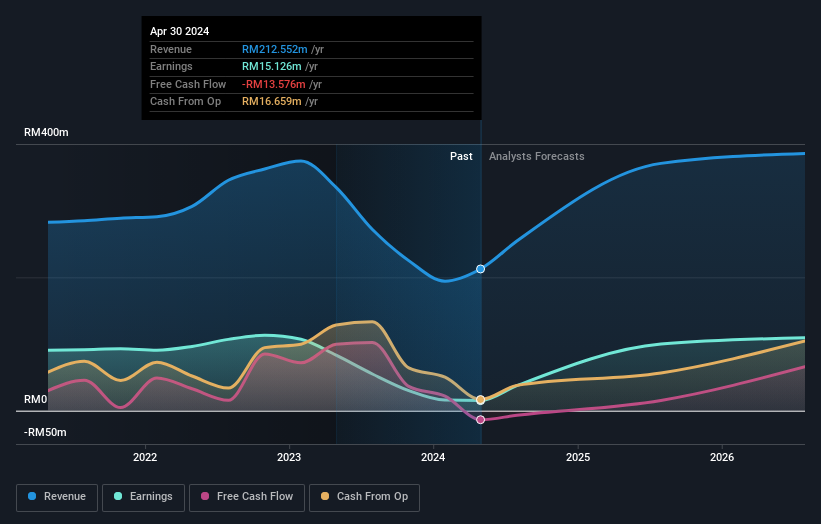Select the pink Free Cash Flow data point
This screenshot has height=524, width=821.
480,420
